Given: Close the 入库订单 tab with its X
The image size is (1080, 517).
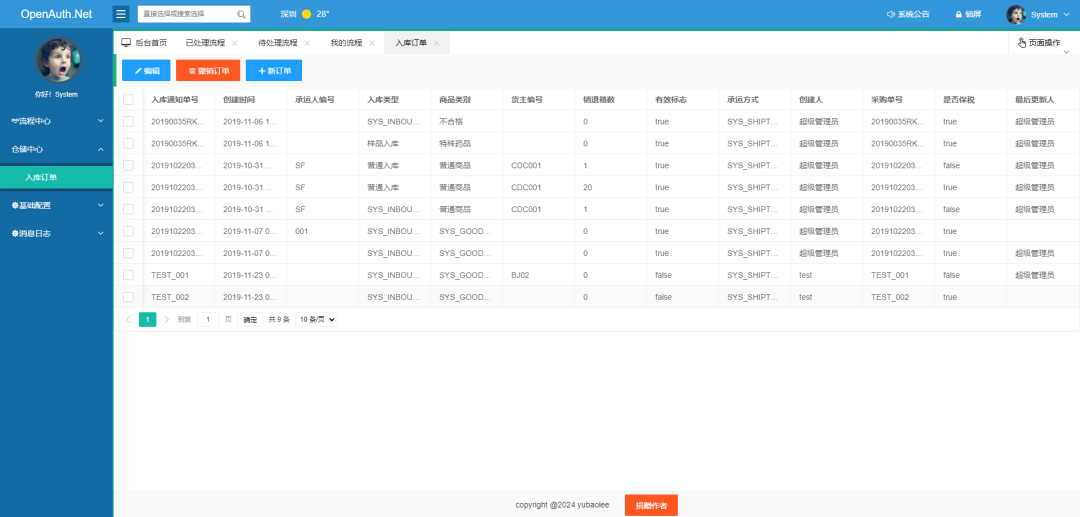Looking at the screenshot, I should [x=436, y=43].
